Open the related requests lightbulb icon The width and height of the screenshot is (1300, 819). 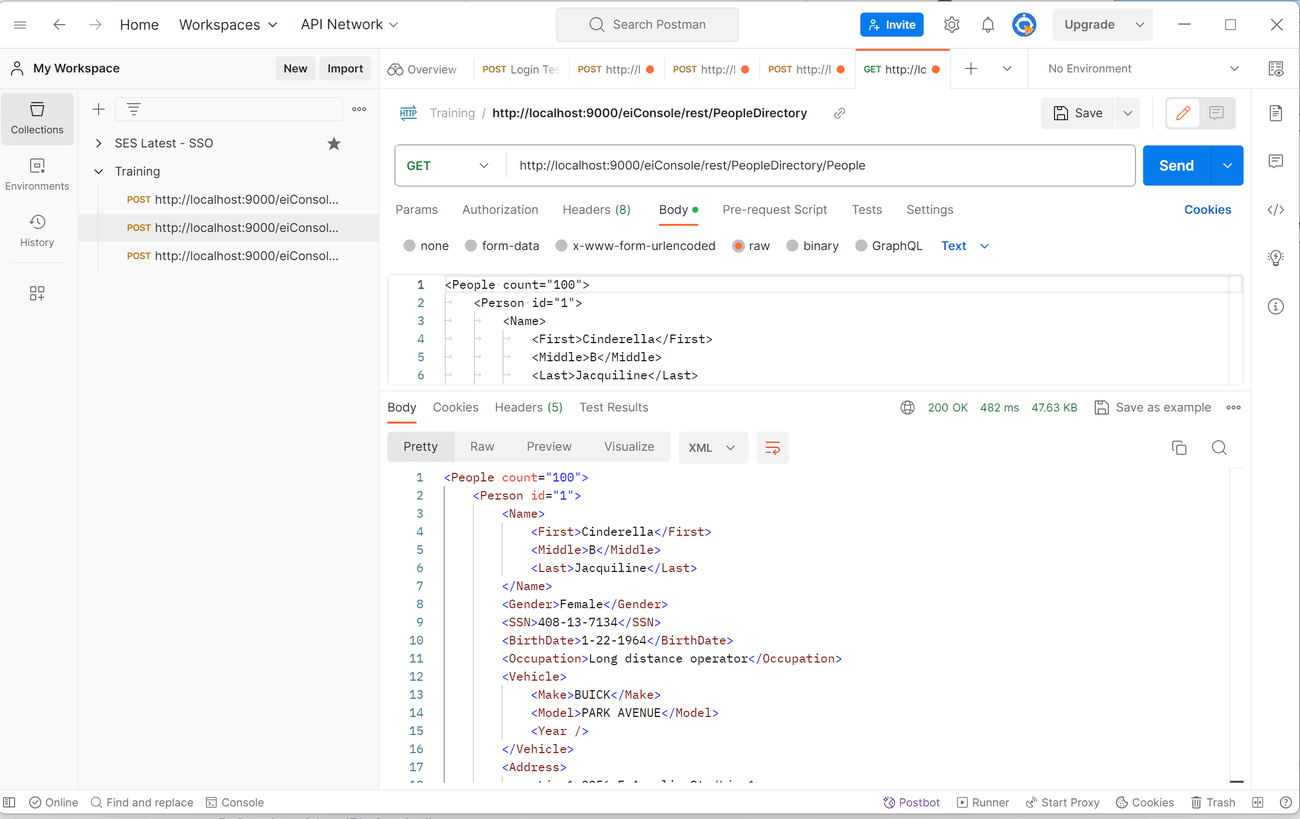click(x=1276, y=258)
